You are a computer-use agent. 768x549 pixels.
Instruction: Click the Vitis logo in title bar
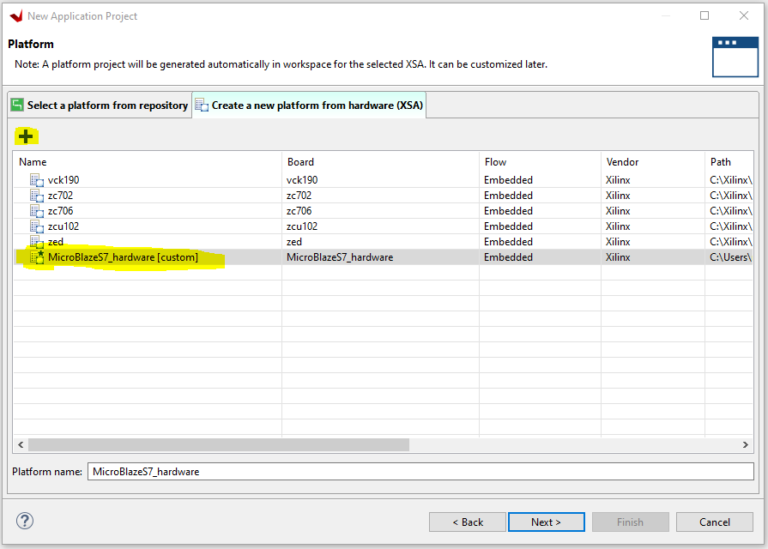pos(16,16)
